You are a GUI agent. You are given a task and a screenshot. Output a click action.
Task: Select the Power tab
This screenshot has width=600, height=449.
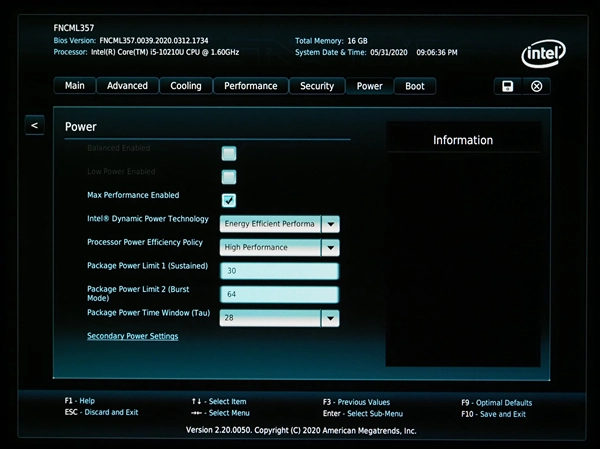coord(370,86)
